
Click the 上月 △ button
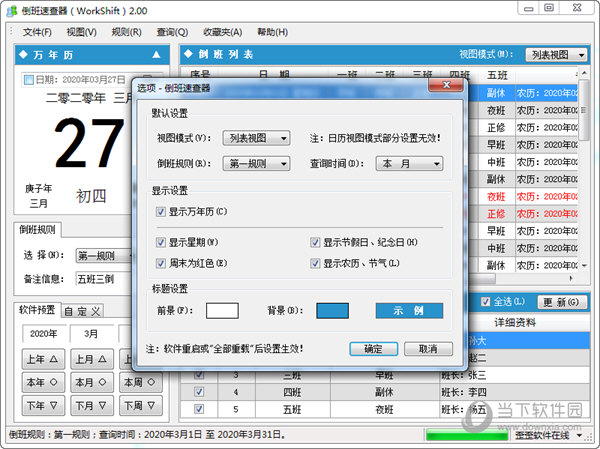pyautogui.click(x=92, y=359)
